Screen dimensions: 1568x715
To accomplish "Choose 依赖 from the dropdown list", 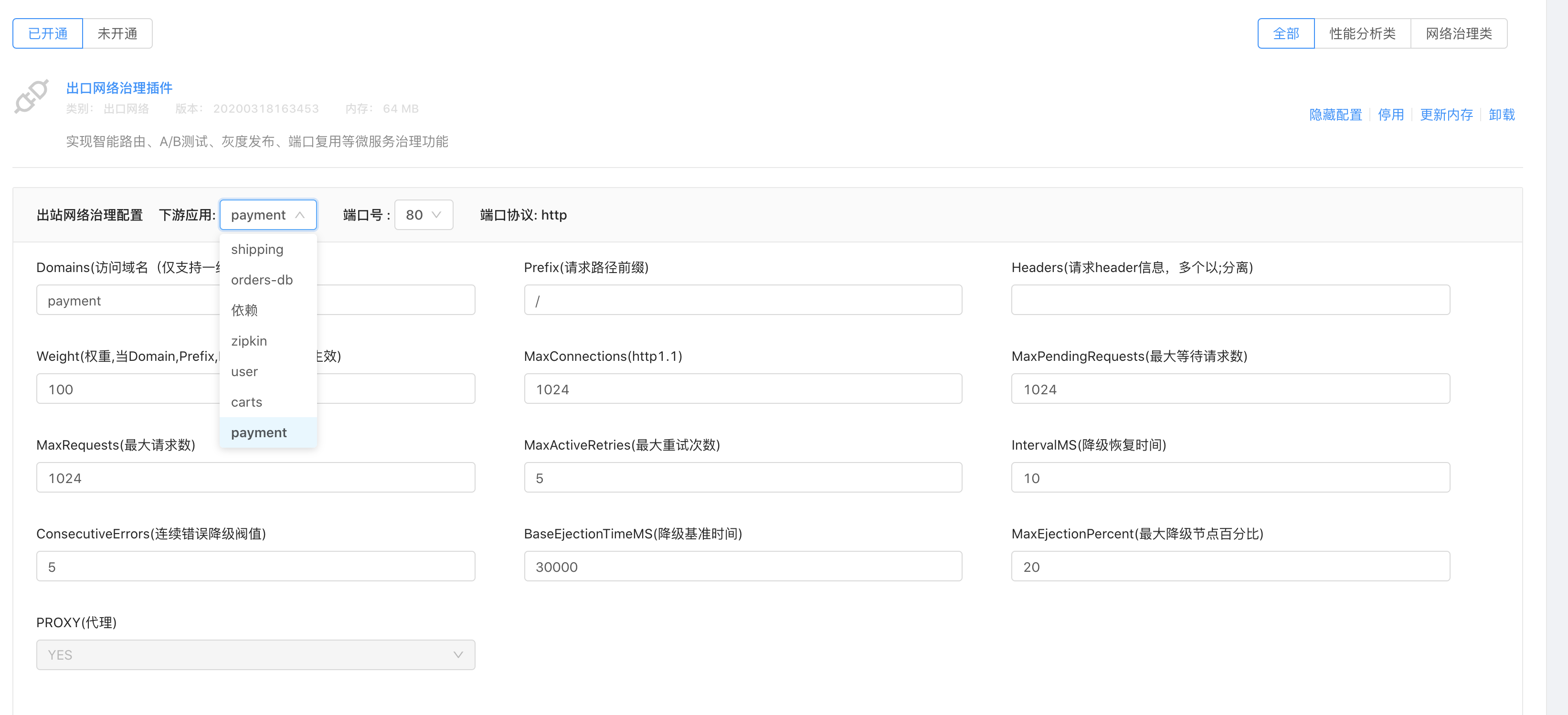I will point(268,310).
